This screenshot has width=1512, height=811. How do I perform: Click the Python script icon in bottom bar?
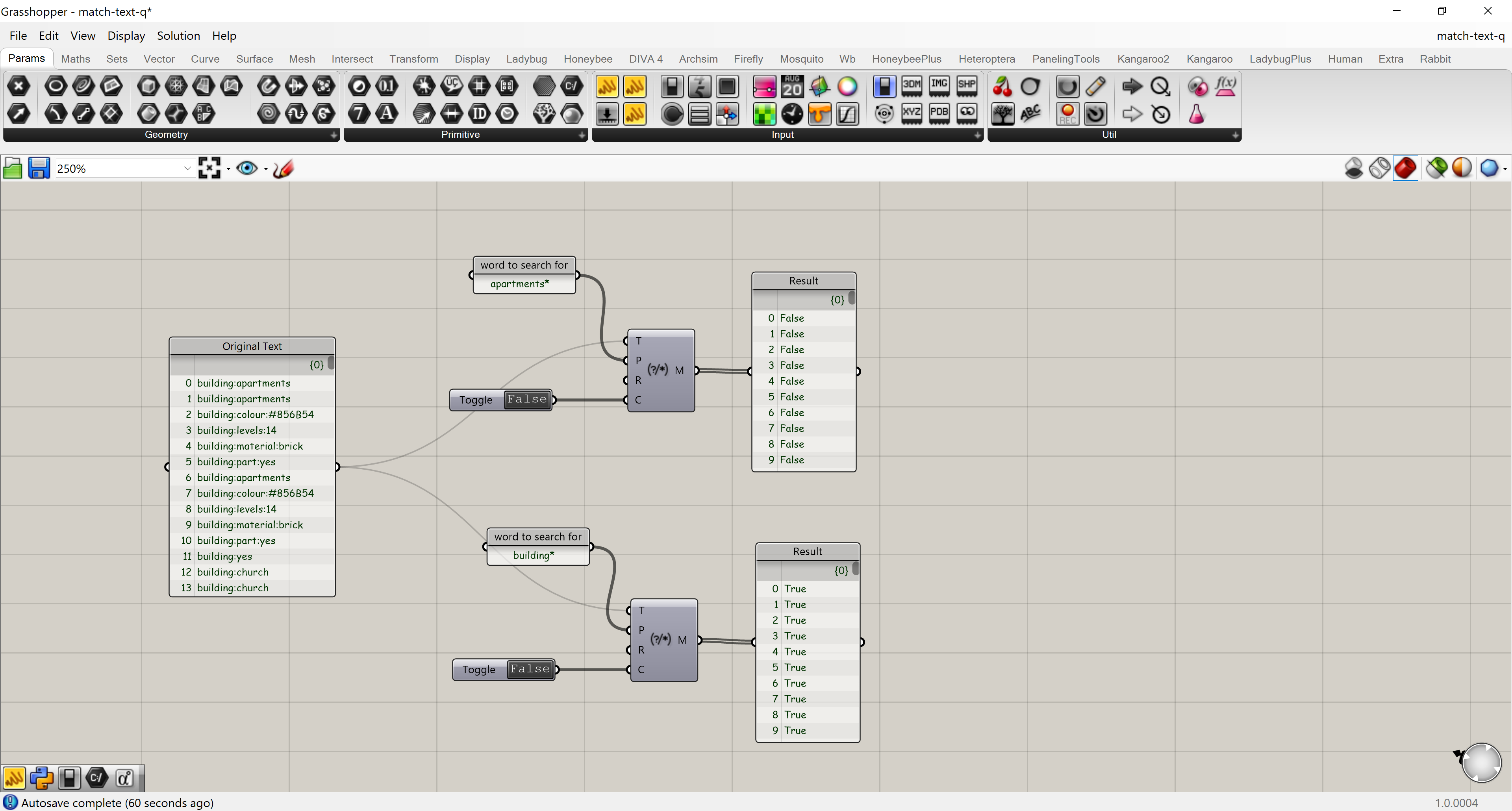pyautogui.click(x=42, y=778)
